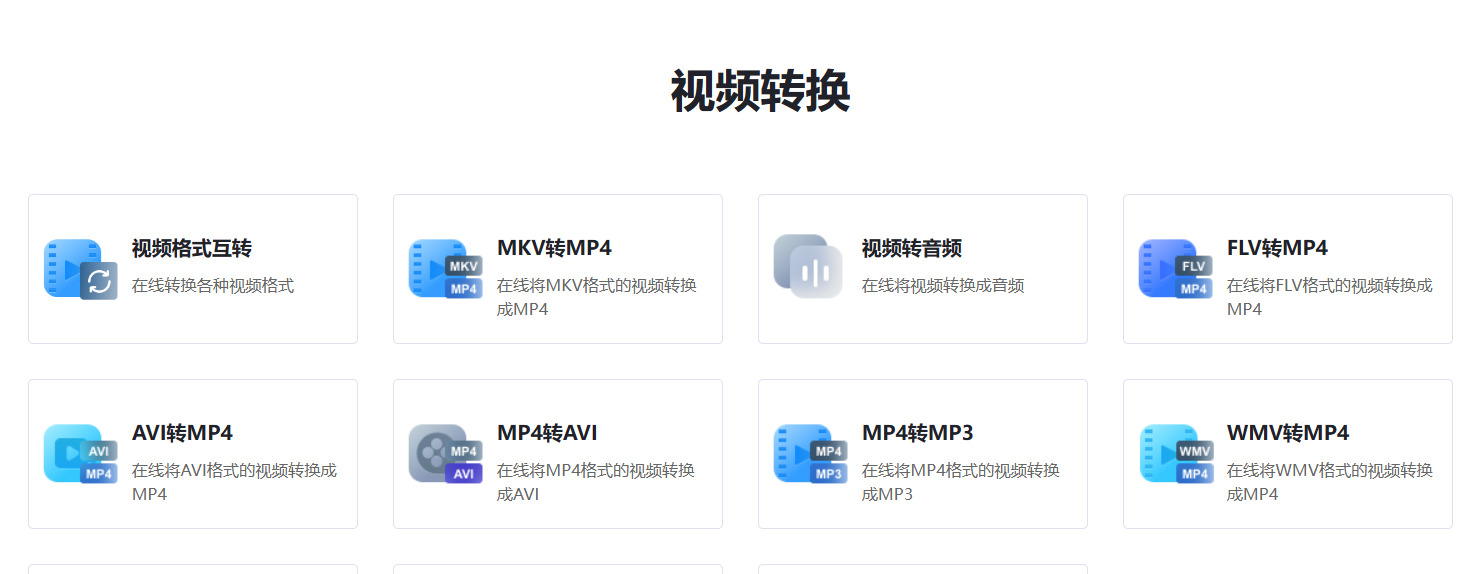The height and width of the screenshot is (574, 1475).
Task: Open the FLV转MP4 title link
Action: click(1277, 248)
